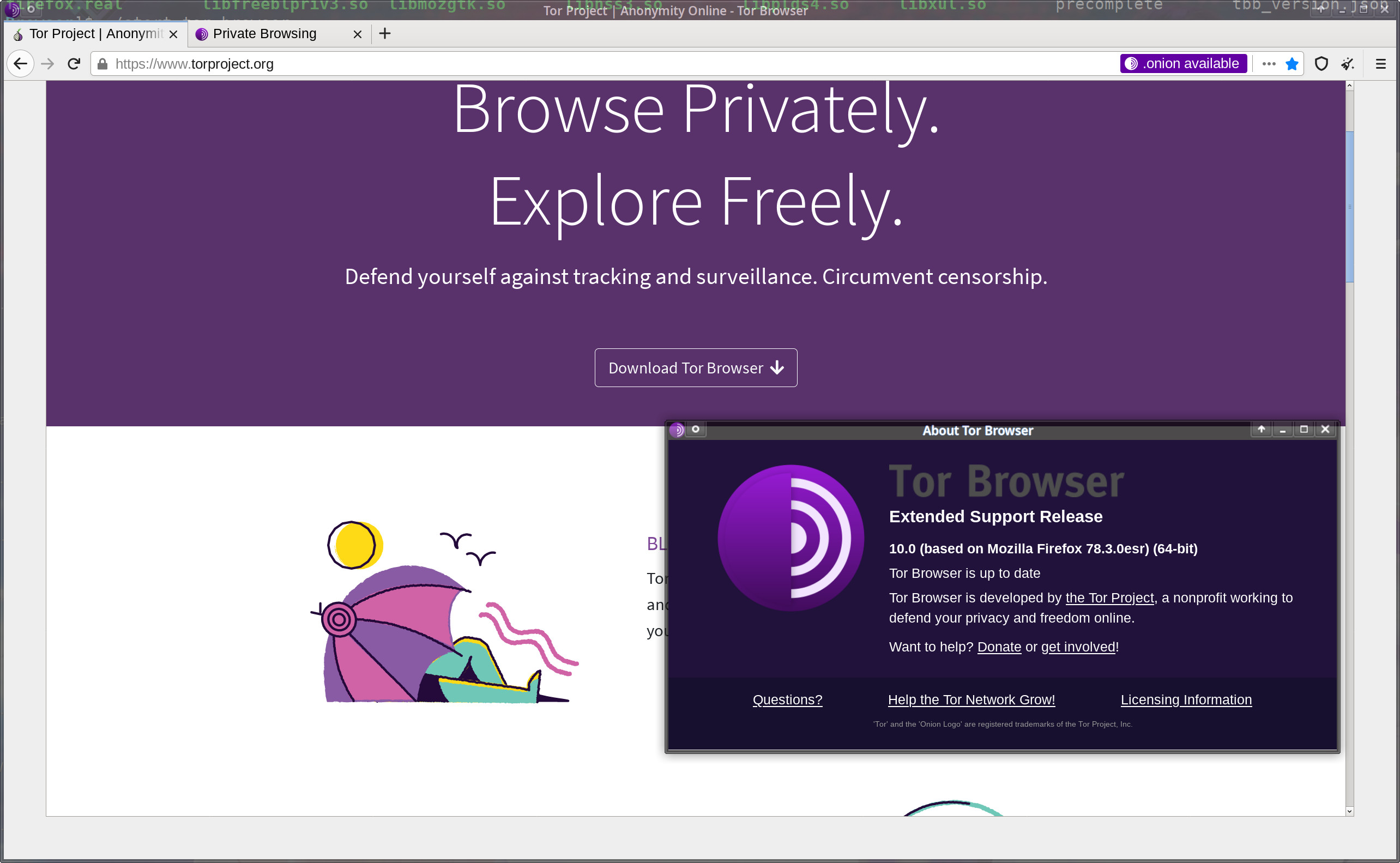Viewport: 1400px width, 863px height.
Task: Click the 'Questions?' button in About dialog
Action: 788,699
